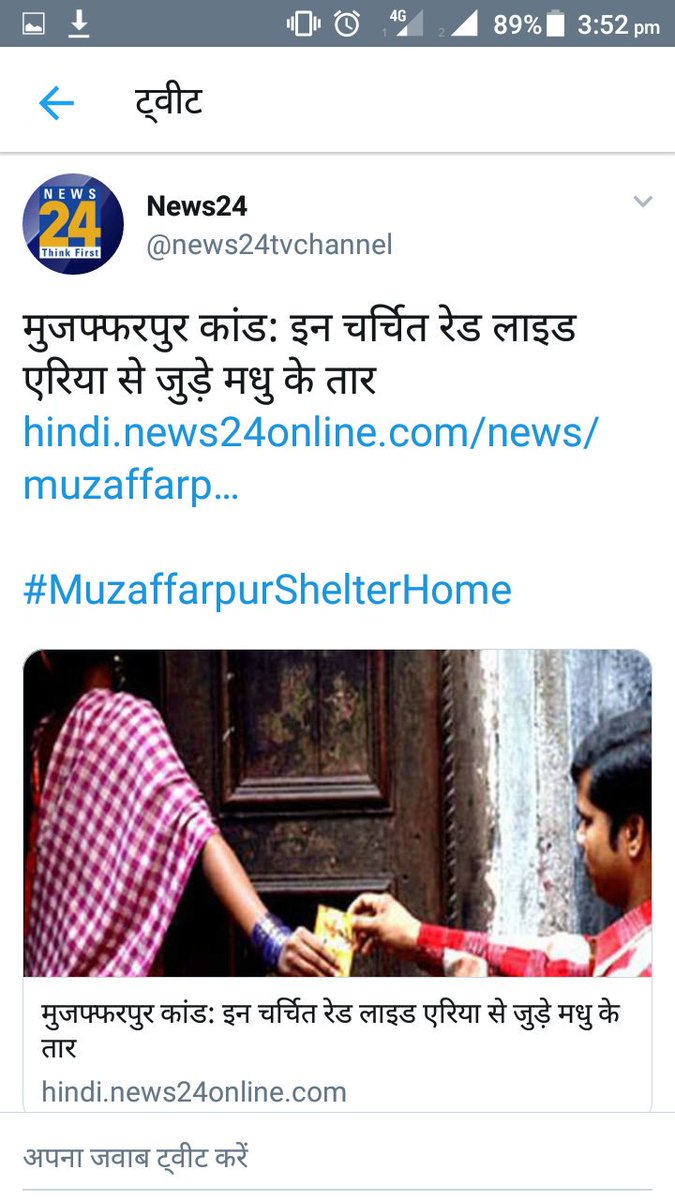Open the #MuzaffarpurShelterHome hashtag
The height and width of the screenshot is (1200, 675).
(x=267, y=590)
